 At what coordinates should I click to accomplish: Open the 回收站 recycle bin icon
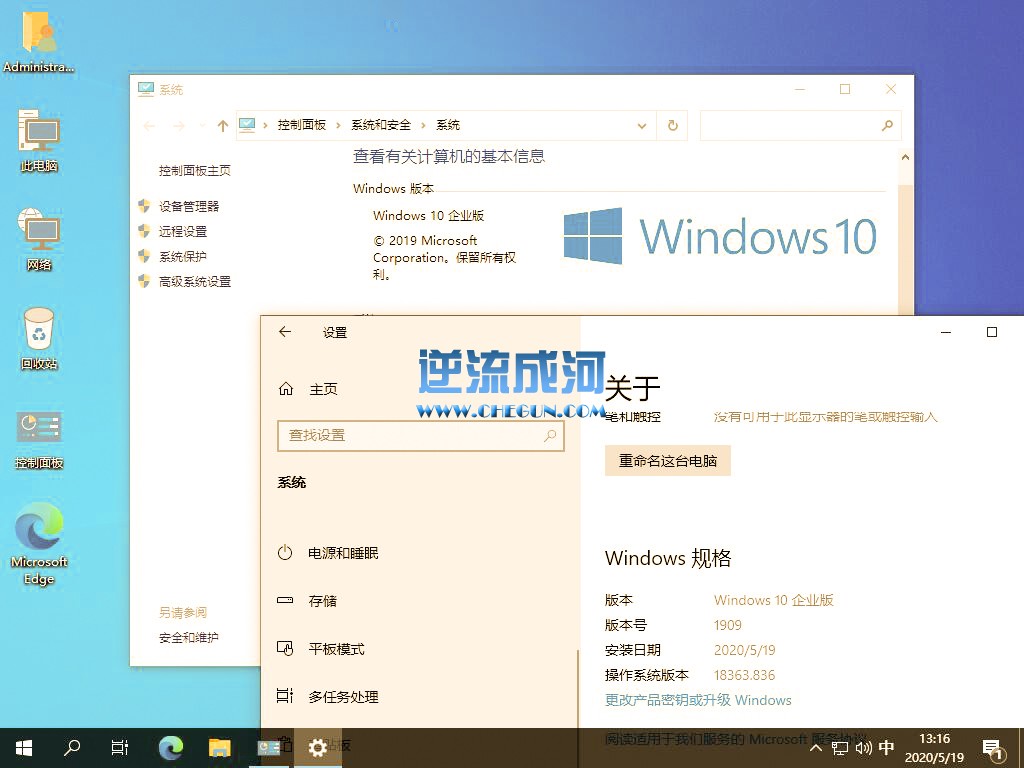pos(39,338)
